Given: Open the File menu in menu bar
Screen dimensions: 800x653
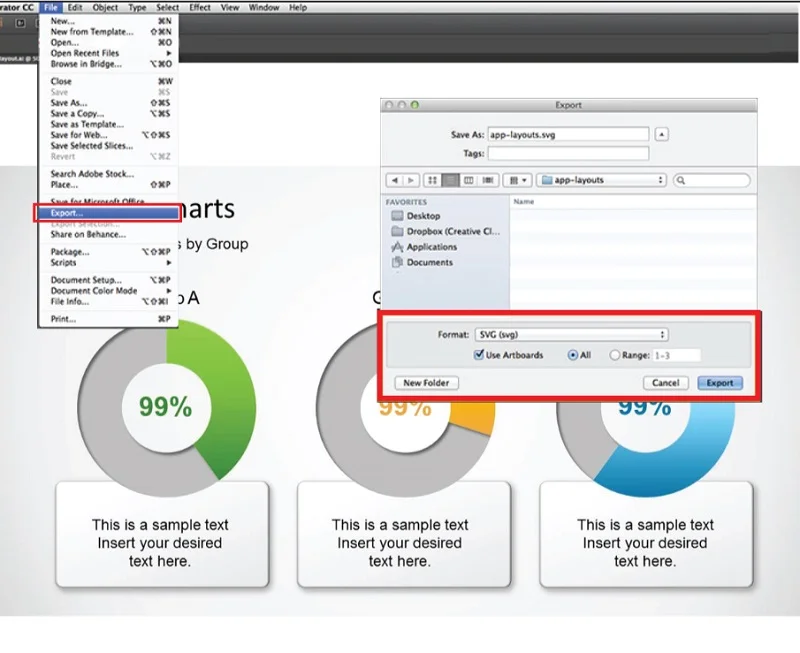Looking at the screenshot, I should pyautogui.click(x=51, y=8).
